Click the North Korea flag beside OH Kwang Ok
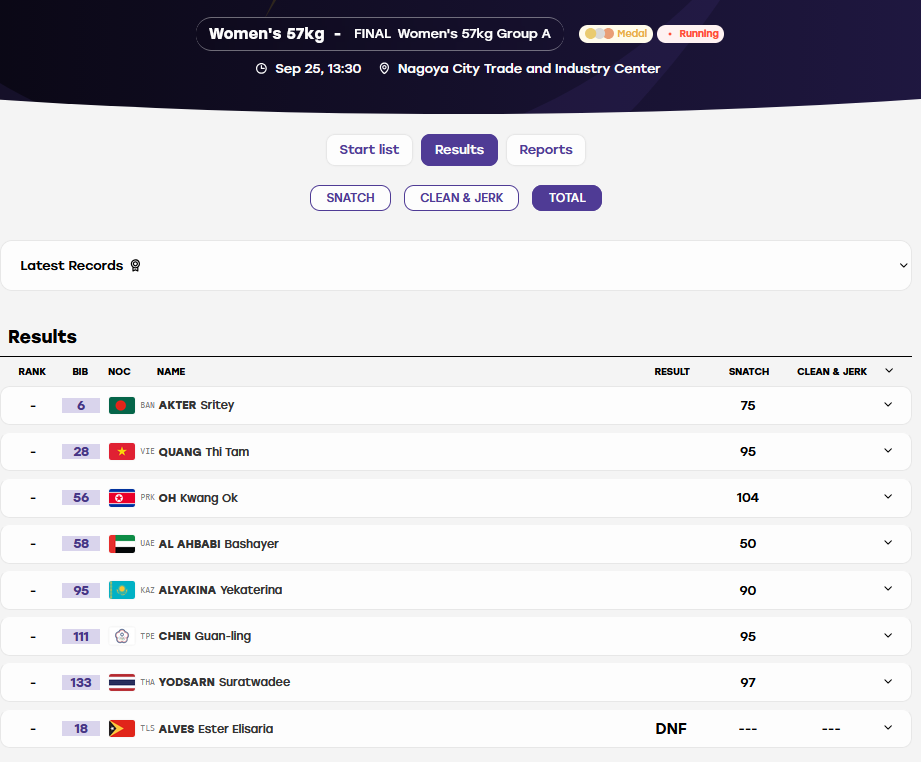This screenshot has height=762, width=921. pos(122,498)
